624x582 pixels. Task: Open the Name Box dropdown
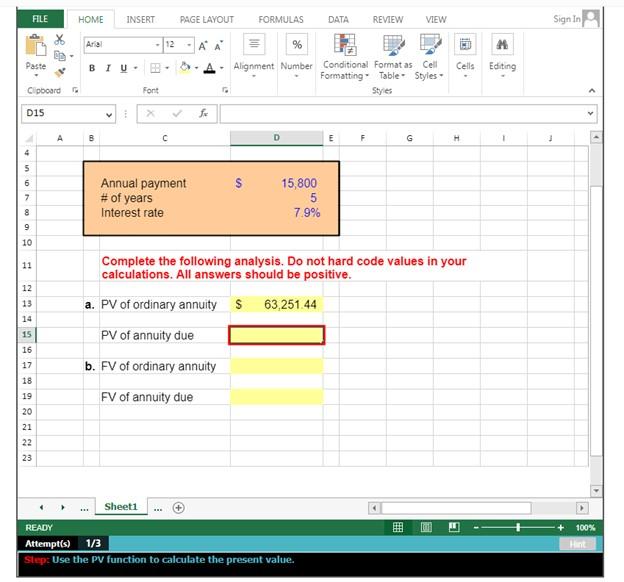click(109, 115)
